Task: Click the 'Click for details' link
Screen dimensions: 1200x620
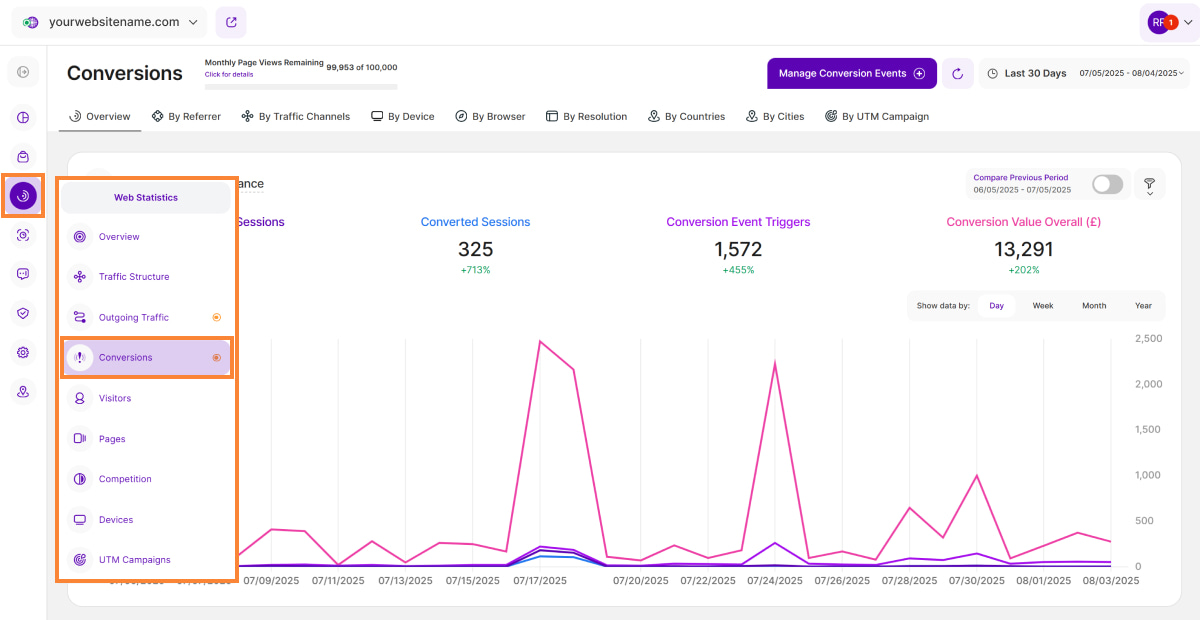Action: tap(229, 74)
